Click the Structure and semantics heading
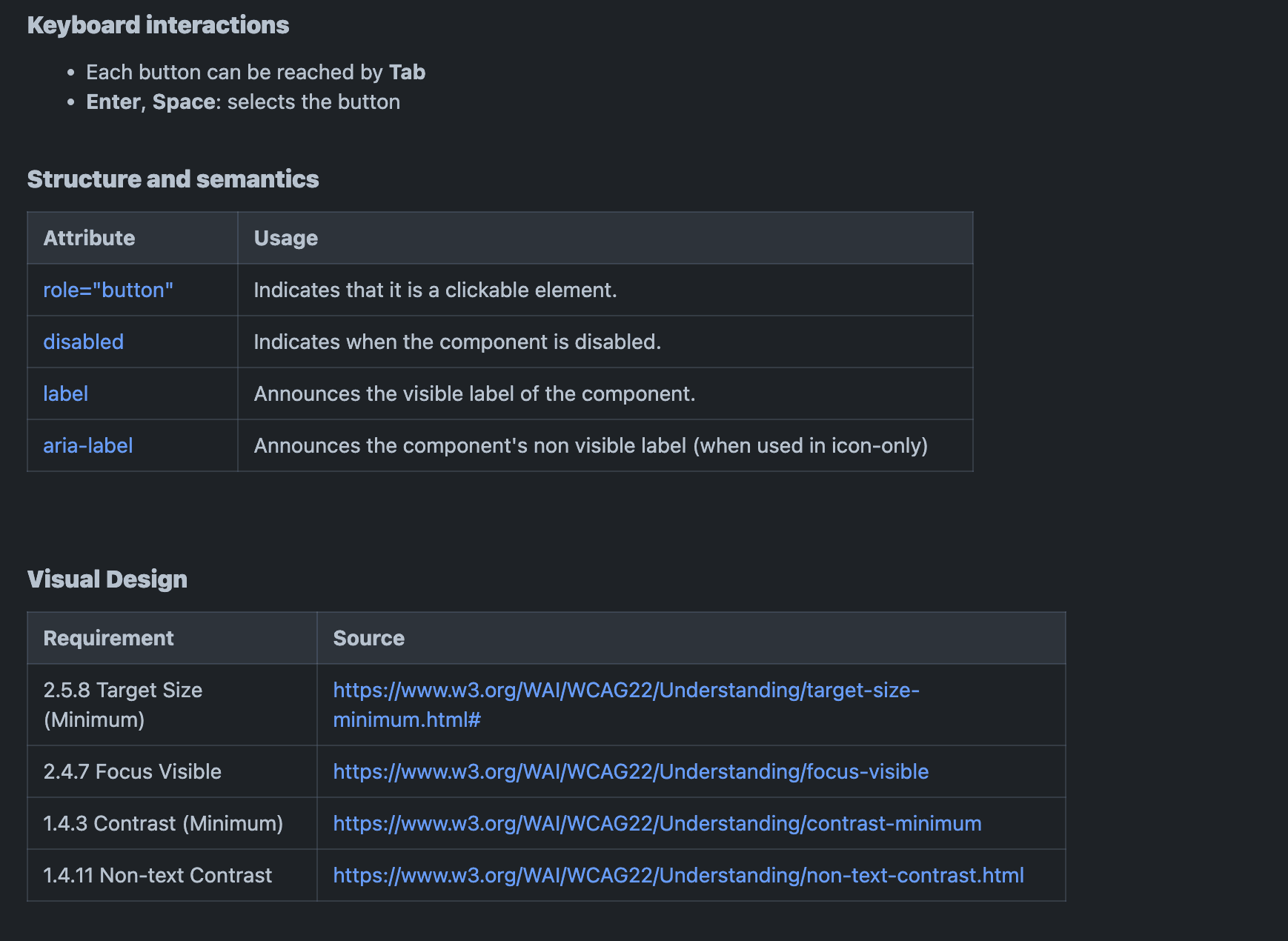 (173, 179)
